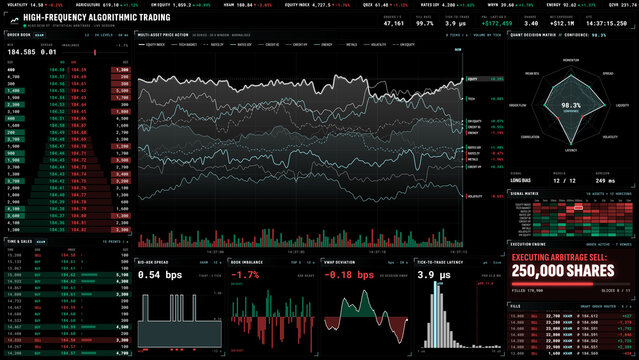This screenshot has width=639, height=360.
Task: Click the Signal Matrix panel title
Action: [524, 194]
